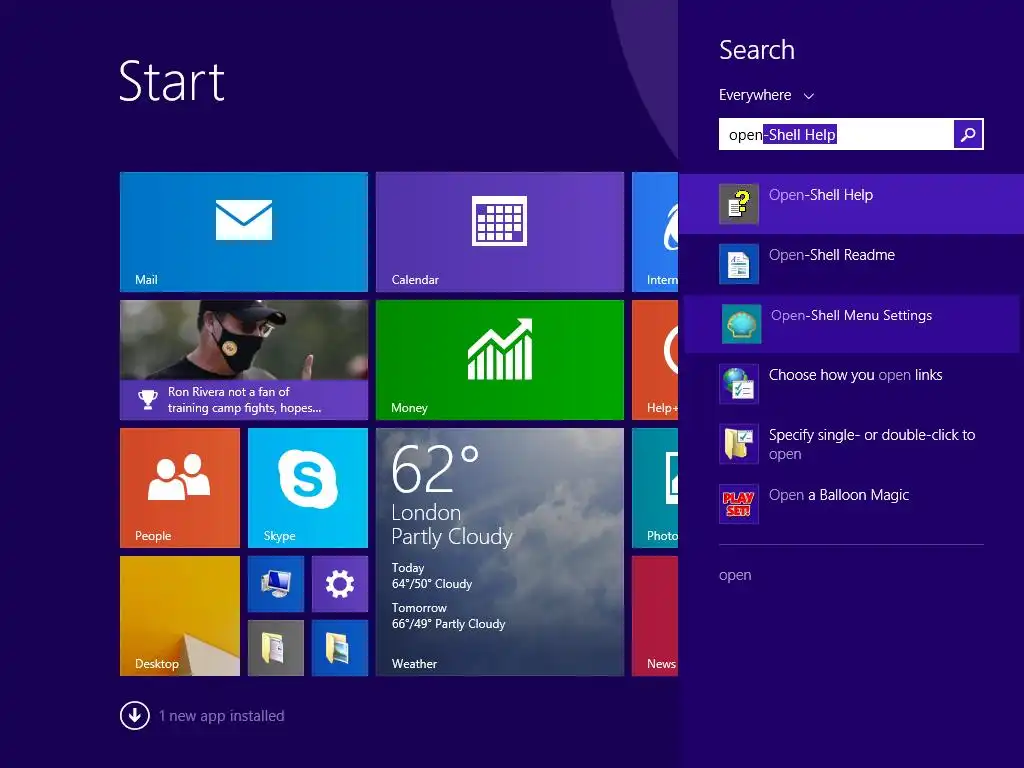Viewport: 1024px width, 768px height.
Task: Select the Open-Shell Readme result
Action: pos(851,264)
